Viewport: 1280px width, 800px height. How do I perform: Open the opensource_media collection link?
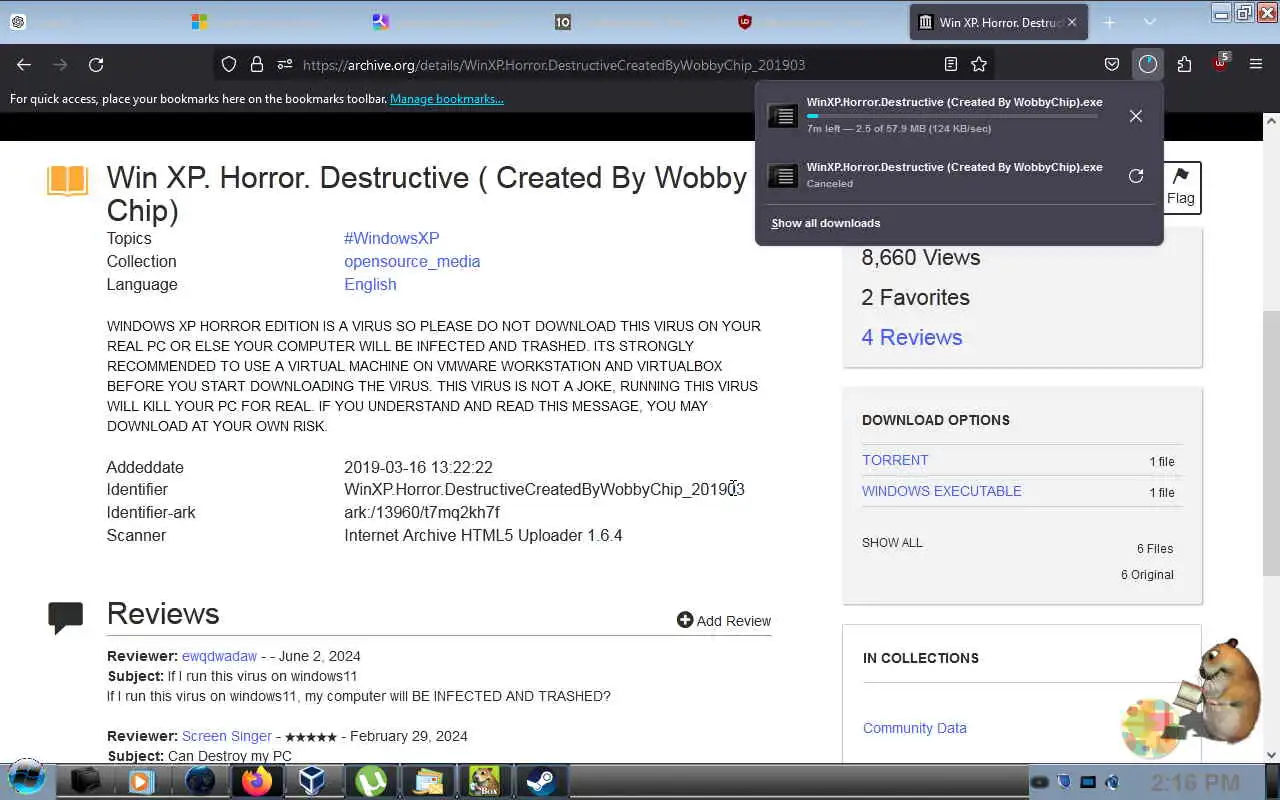[x=412, y=261]
